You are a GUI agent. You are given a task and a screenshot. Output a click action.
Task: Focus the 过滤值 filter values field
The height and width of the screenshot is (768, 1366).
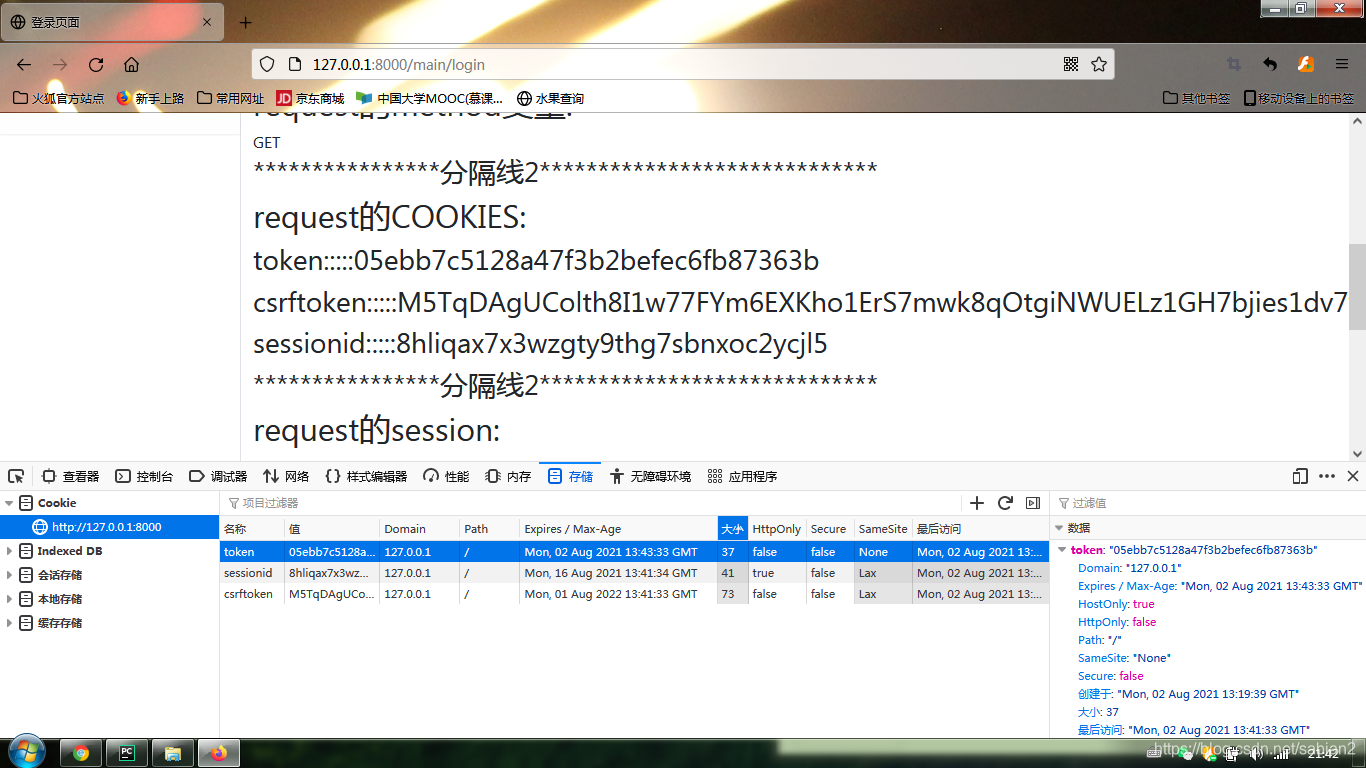[x=1208, y=503]
